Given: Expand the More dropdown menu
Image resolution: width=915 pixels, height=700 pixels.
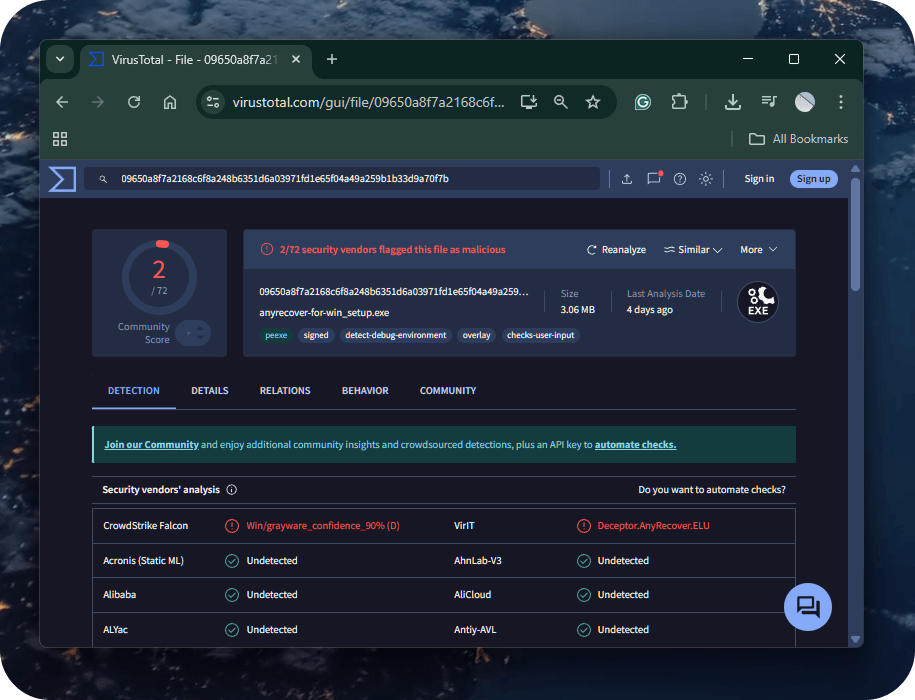Looking at the screenshot, I should click(x=758, y=250).
